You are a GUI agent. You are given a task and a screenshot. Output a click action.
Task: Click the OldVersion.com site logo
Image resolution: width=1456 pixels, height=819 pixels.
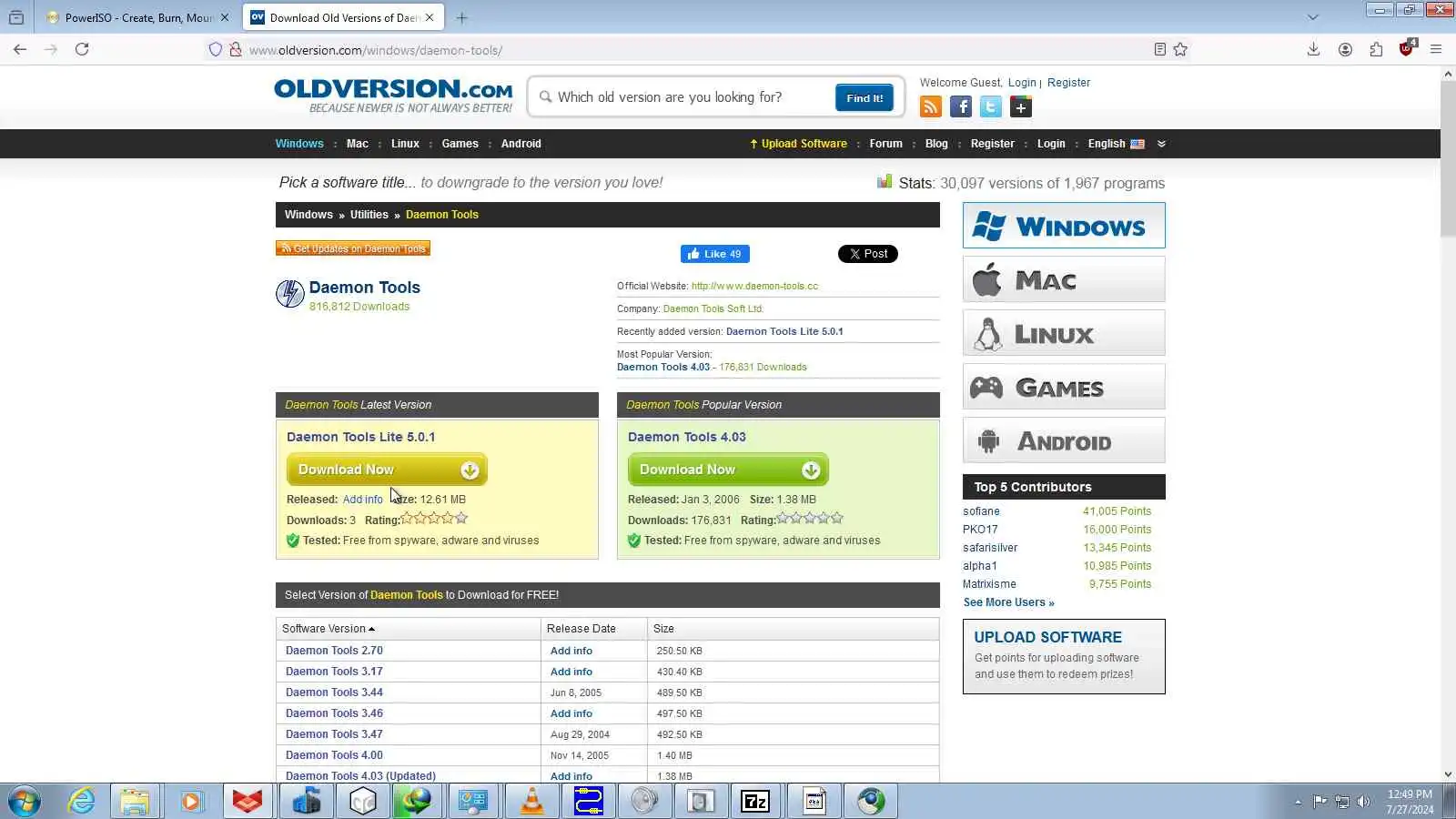[393, 96]
